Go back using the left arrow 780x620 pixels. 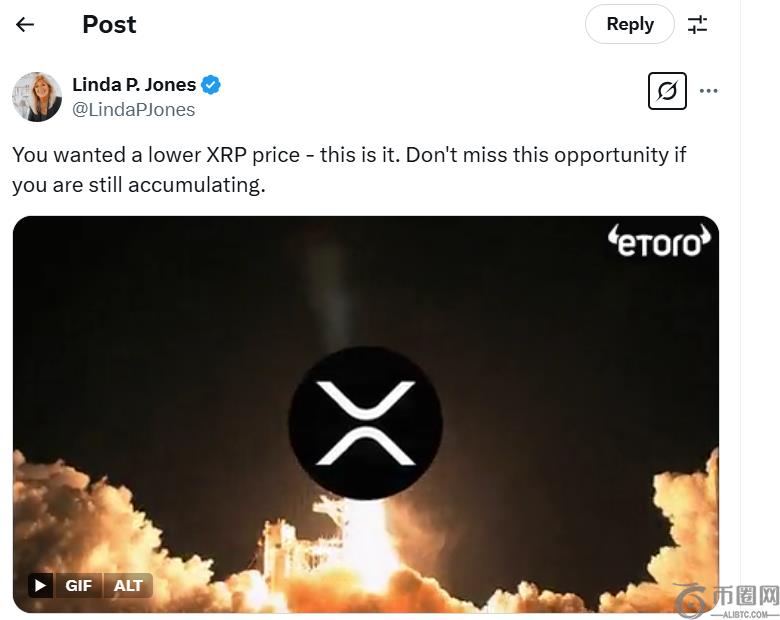[x=26, y=25]
